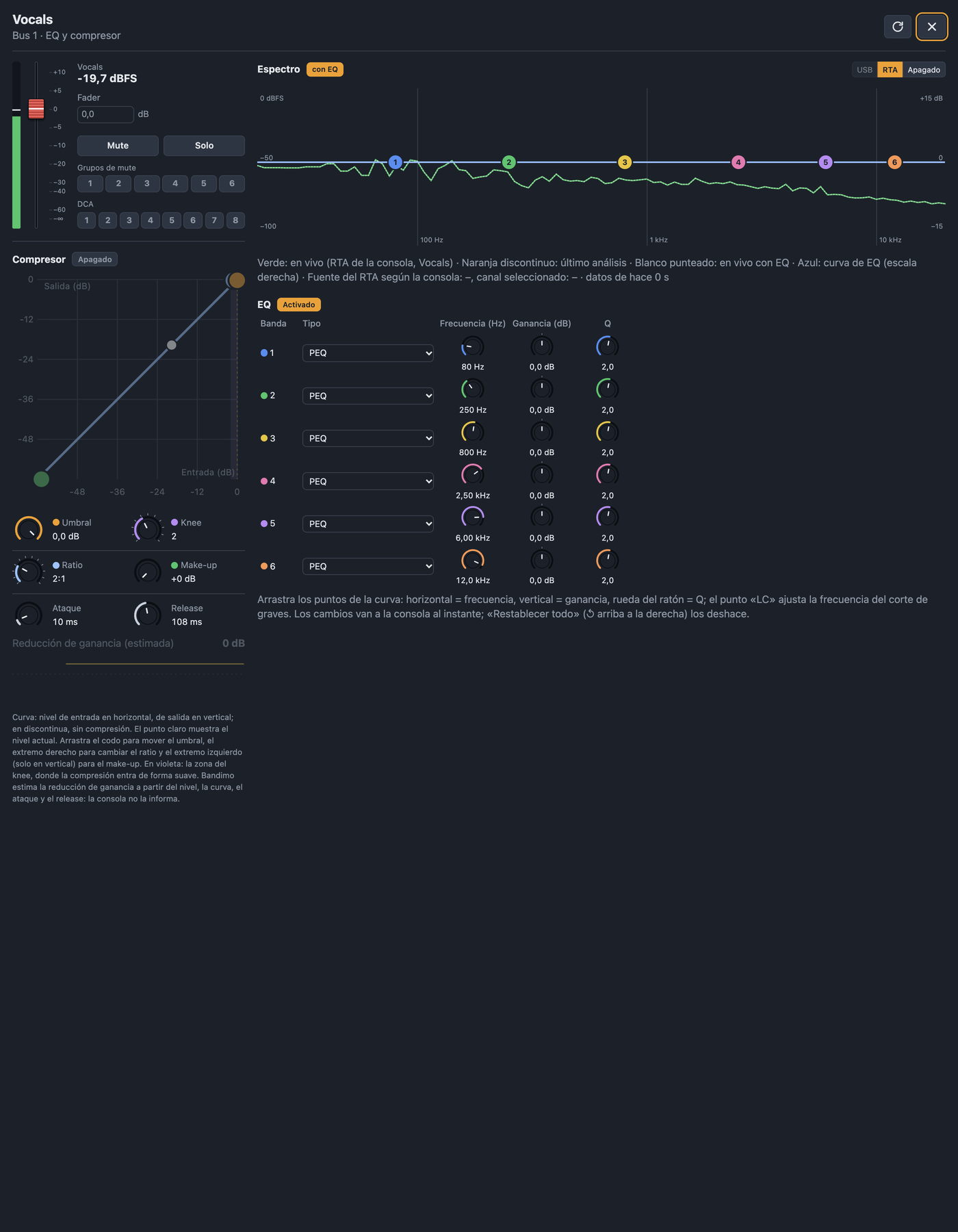Viewport: 958px width, 1232px height.
Task: Click the Release knob
Action: 148,615
